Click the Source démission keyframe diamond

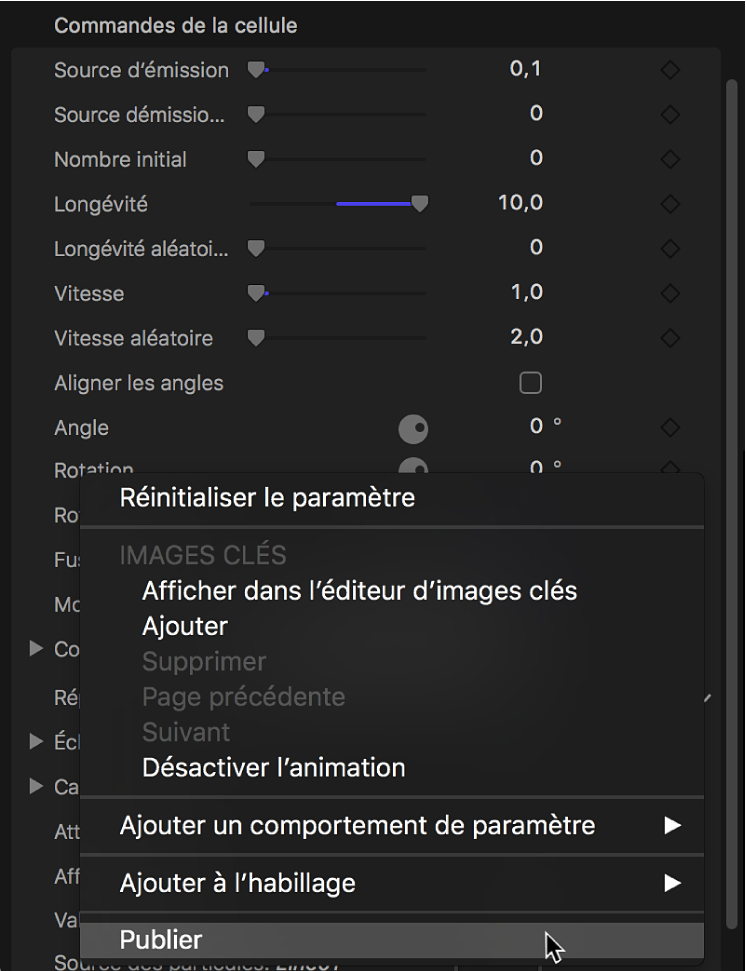[670, 113]
